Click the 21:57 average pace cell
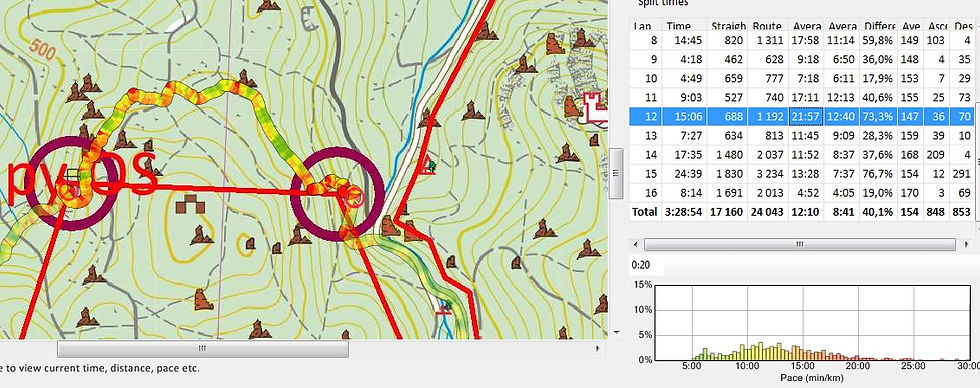980x388 pixels. (x=806, y=116)
